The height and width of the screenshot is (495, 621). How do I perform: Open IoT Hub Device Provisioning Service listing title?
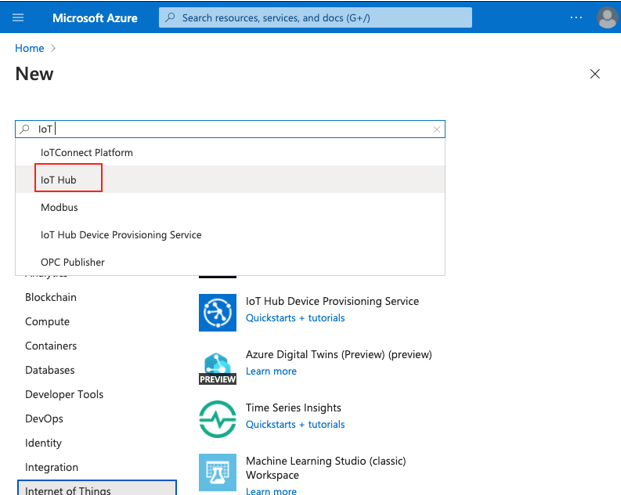332,301
